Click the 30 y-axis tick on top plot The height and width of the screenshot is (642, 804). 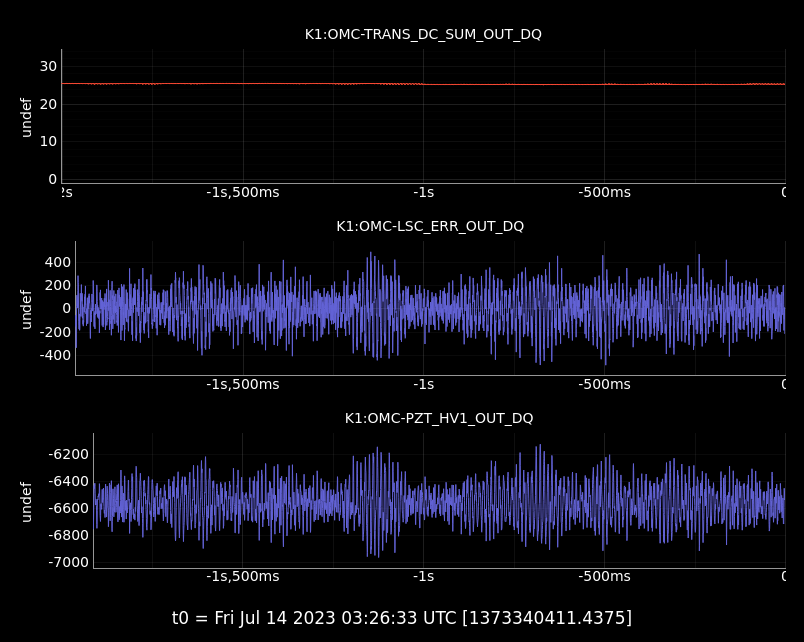tap(48, 66)
